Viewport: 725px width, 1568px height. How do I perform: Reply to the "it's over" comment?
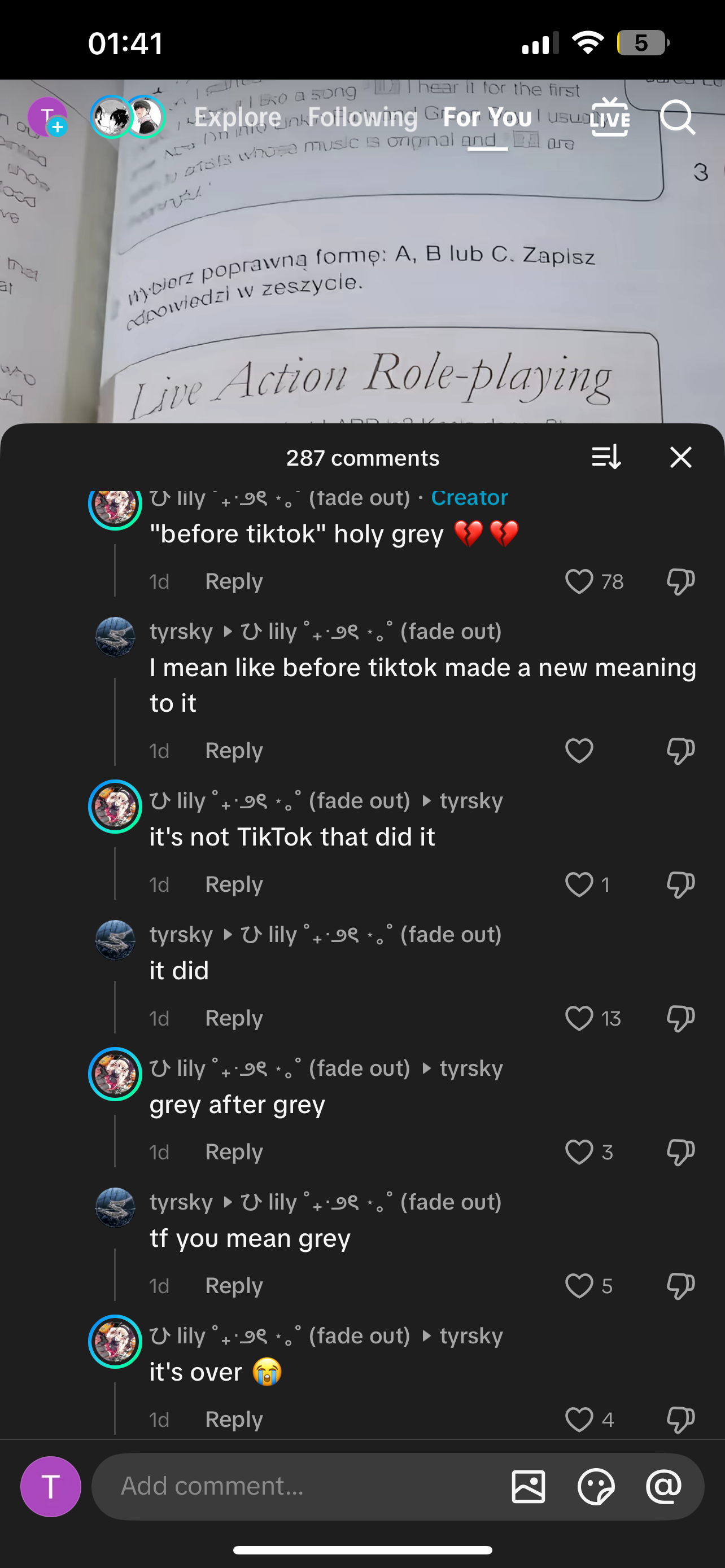tap(234, 1420)
